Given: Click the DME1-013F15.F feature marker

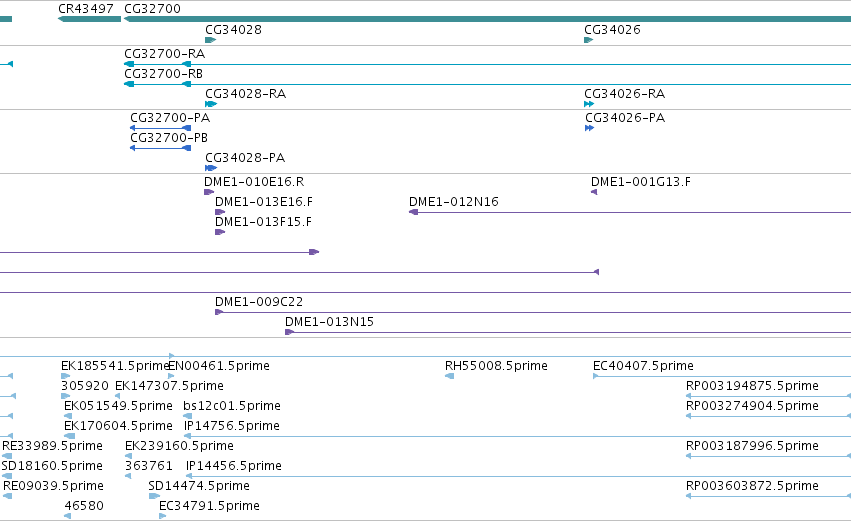Looking at the screenshot, I should (x=220, y=232).
